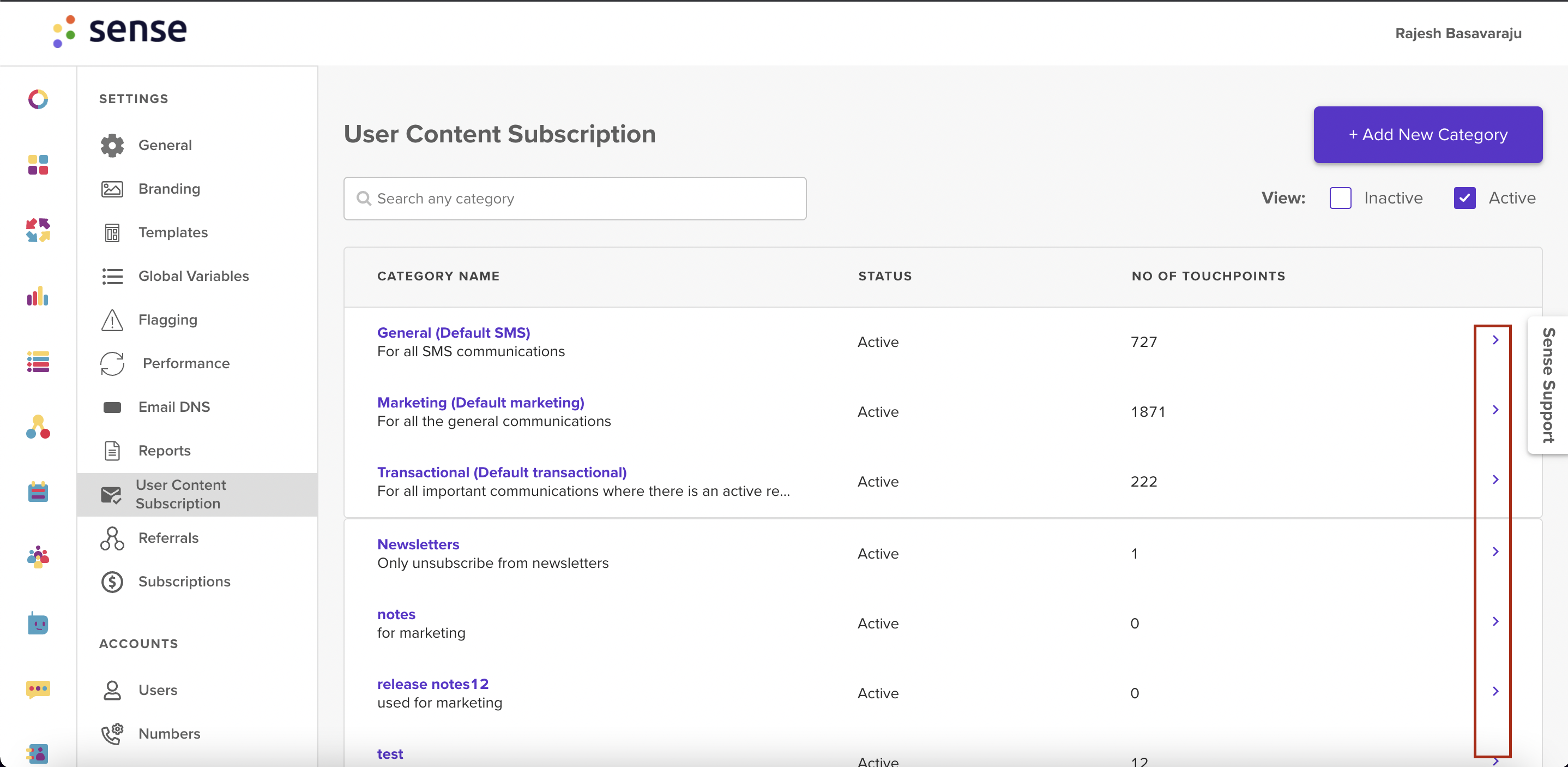Click the Flagging warning triangle icon

(112, 320)
